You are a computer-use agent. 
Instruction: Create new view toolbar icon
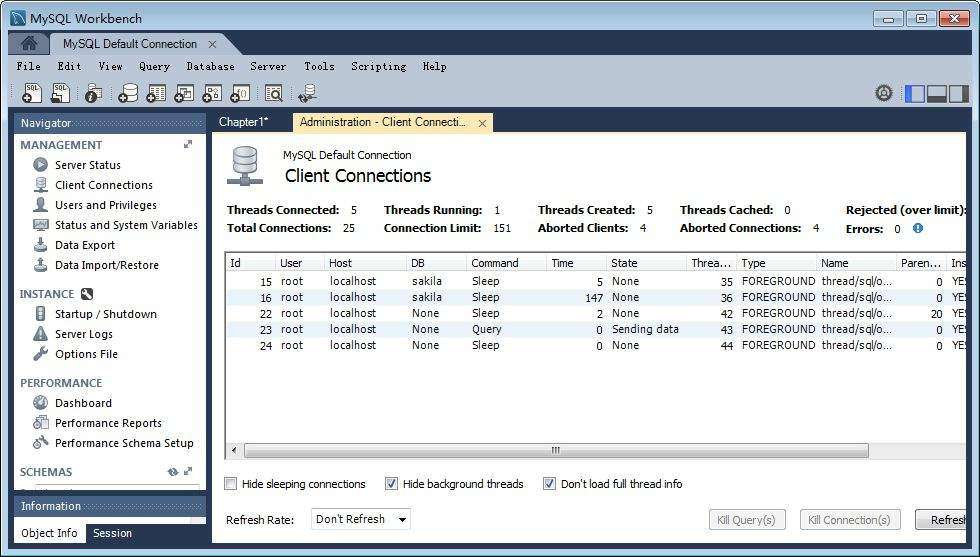coord(184,93)
